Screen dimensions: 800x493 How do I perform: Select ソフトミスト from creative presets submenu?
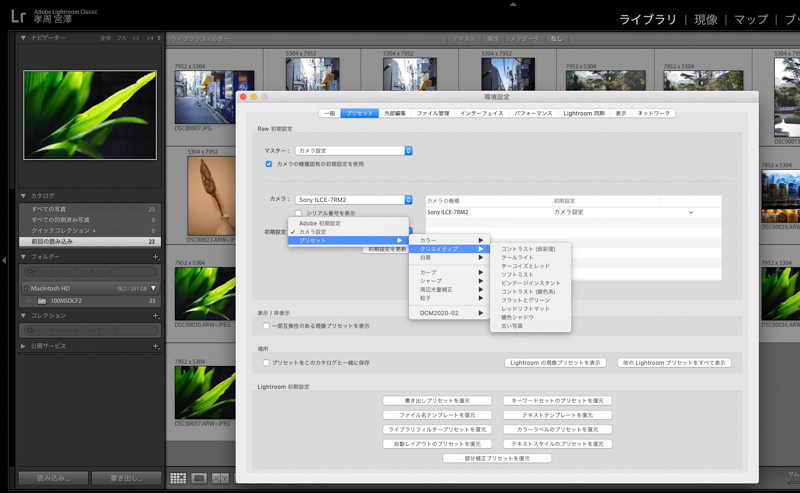[x=518, y=274]
